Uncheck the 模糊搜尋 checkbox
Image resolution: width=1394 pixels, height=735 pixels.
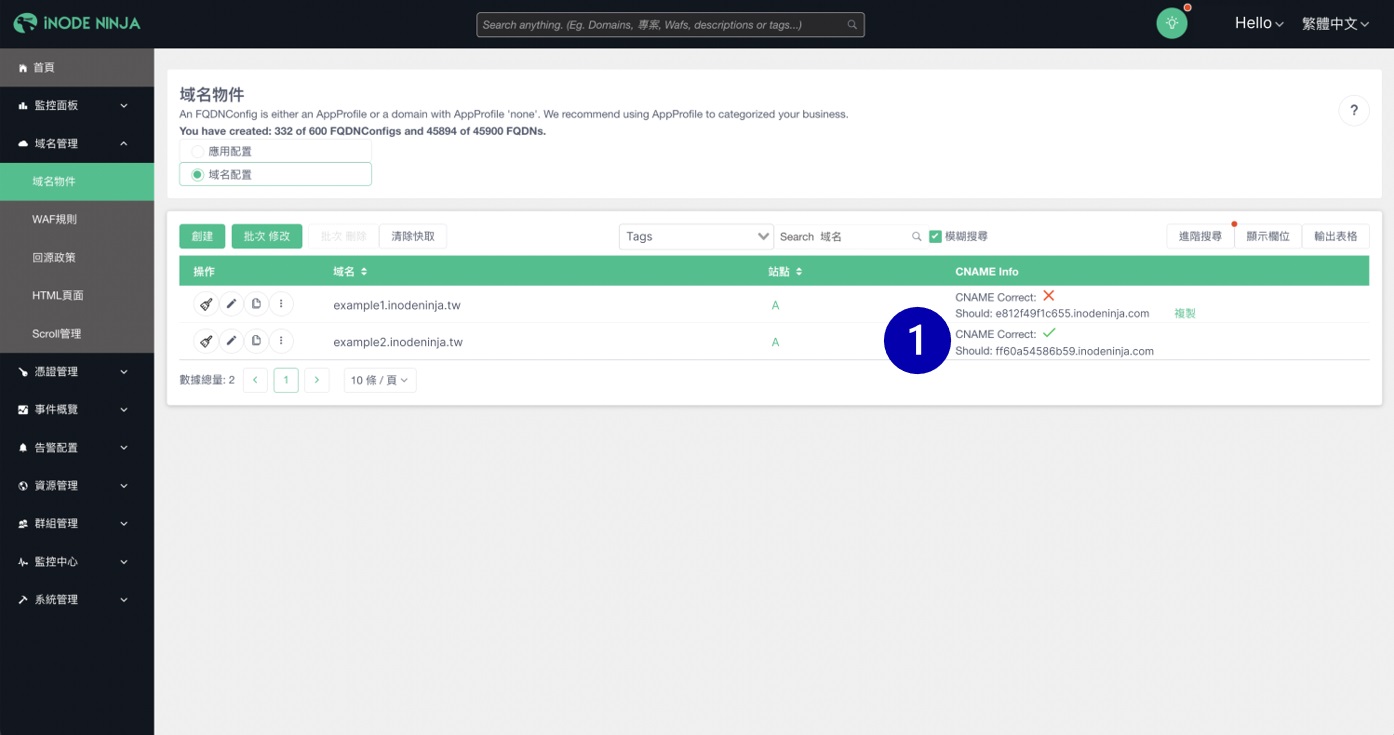(935, 237)
